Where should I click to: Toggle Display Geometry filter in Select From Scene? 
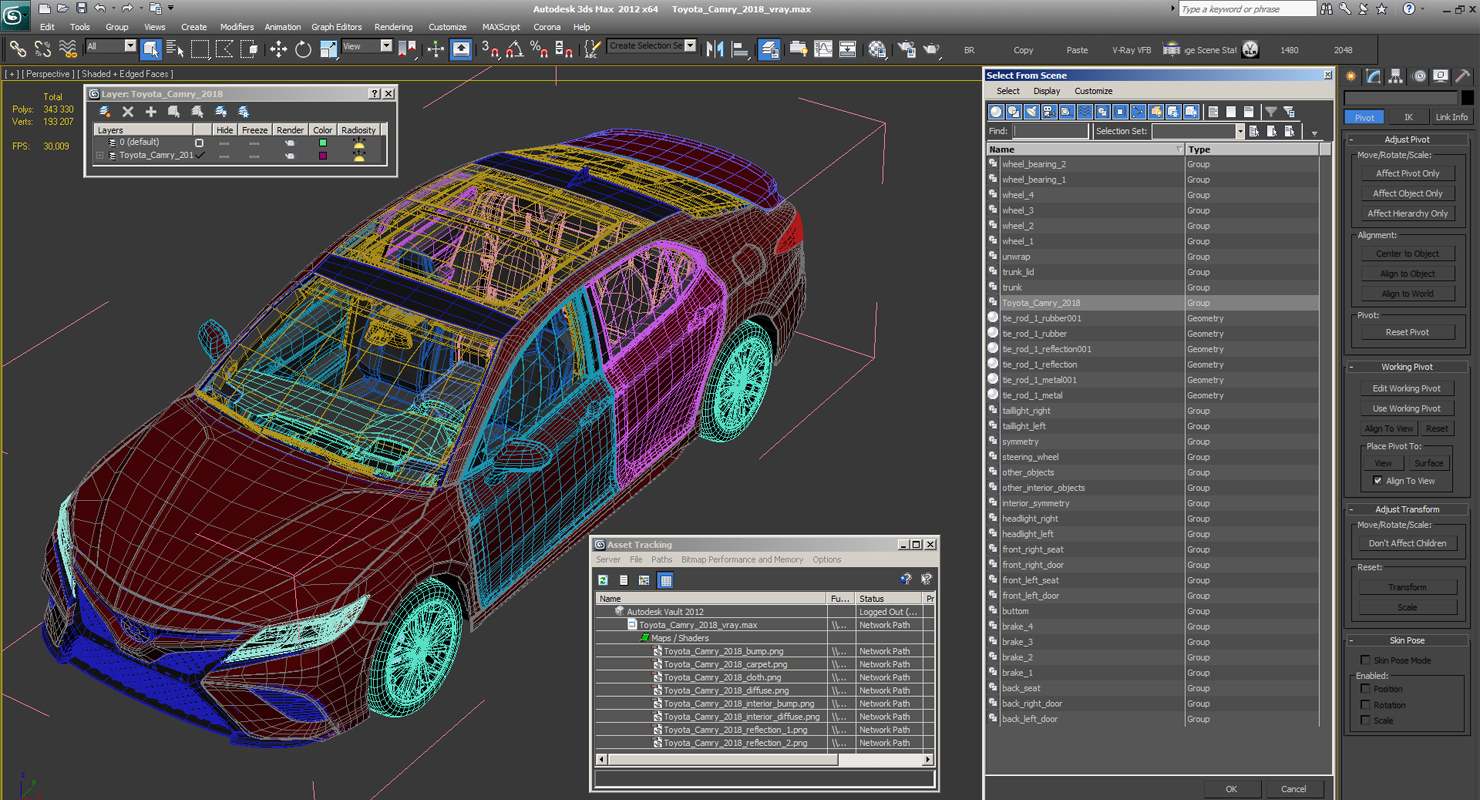pos(996,112)
